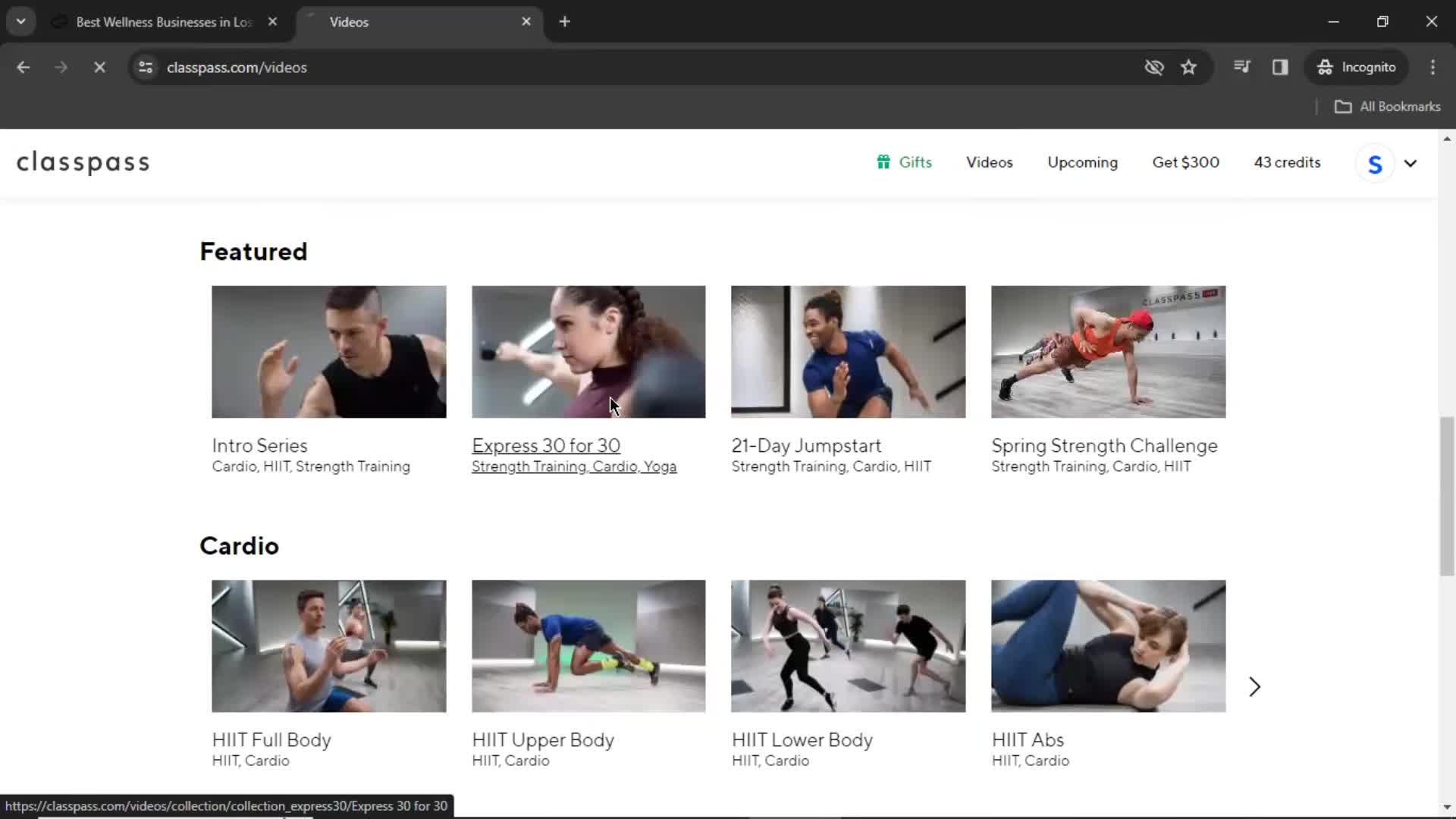Open Upcoming in site navigation
The image size is (1456, 819).
(1082, 162)
